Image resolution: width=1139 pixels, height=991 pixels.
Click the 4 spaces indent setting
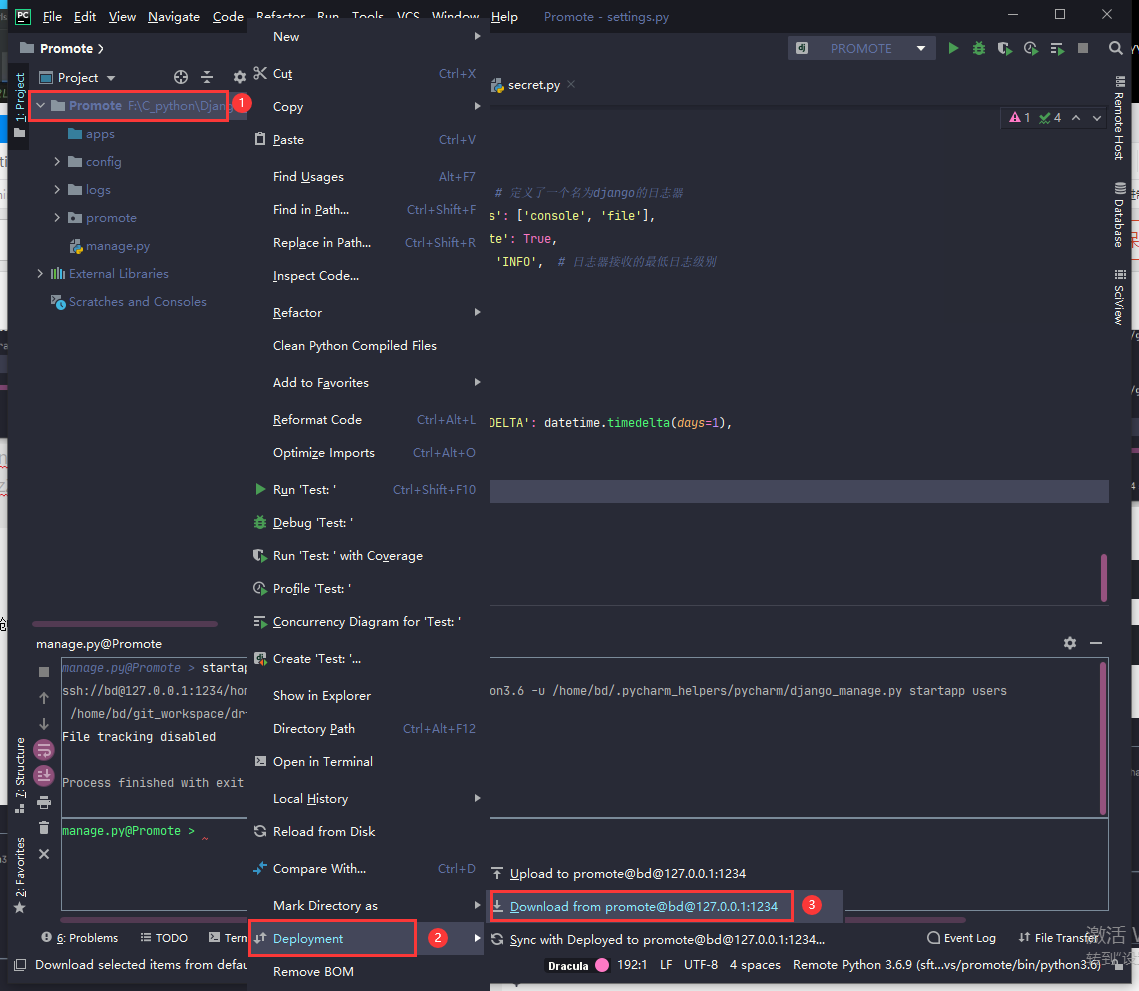(x=755, y=965)
